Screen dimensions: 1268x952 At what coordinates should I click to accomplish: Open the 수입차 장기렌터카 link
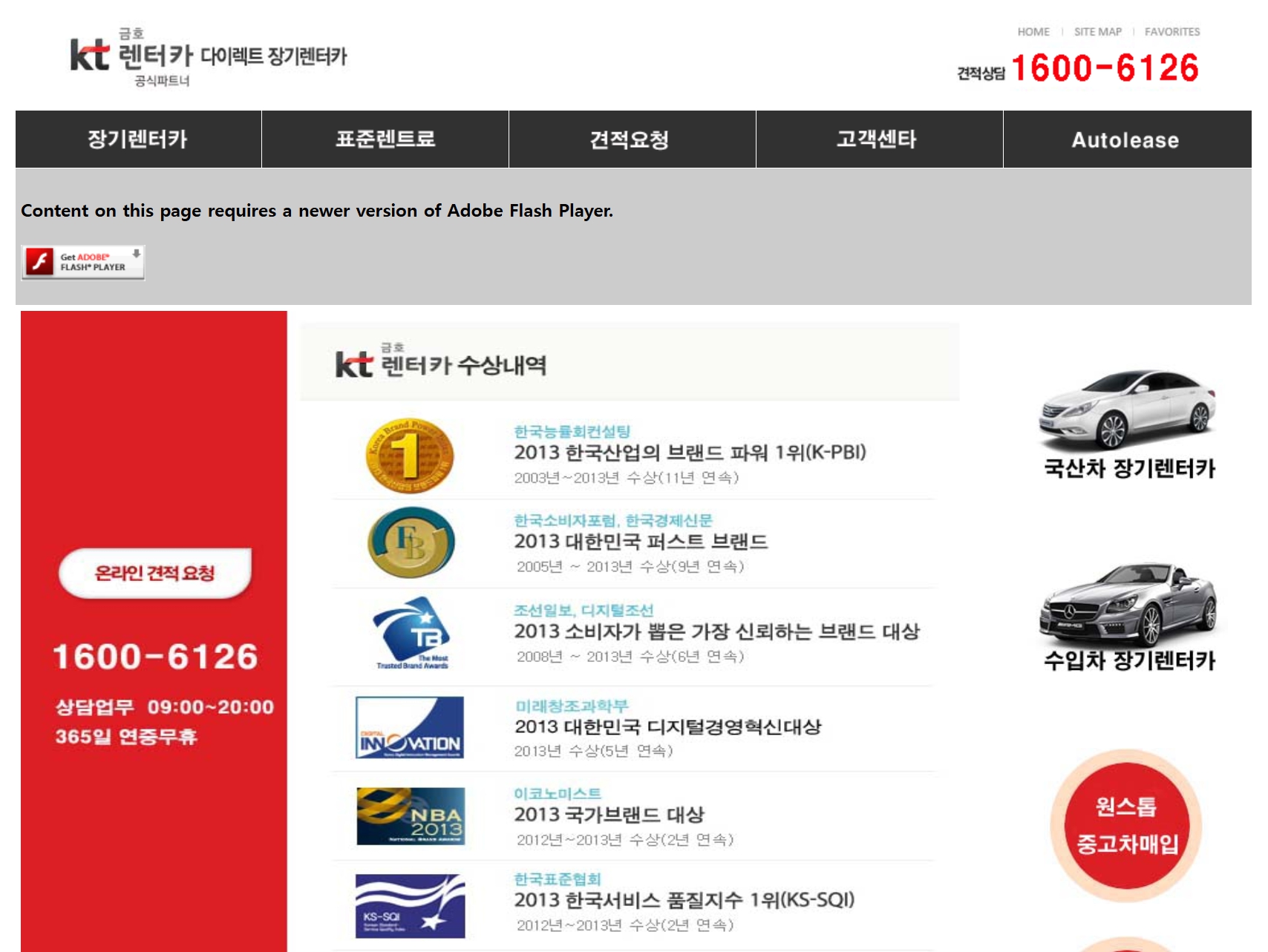[x=1129, y=660]
